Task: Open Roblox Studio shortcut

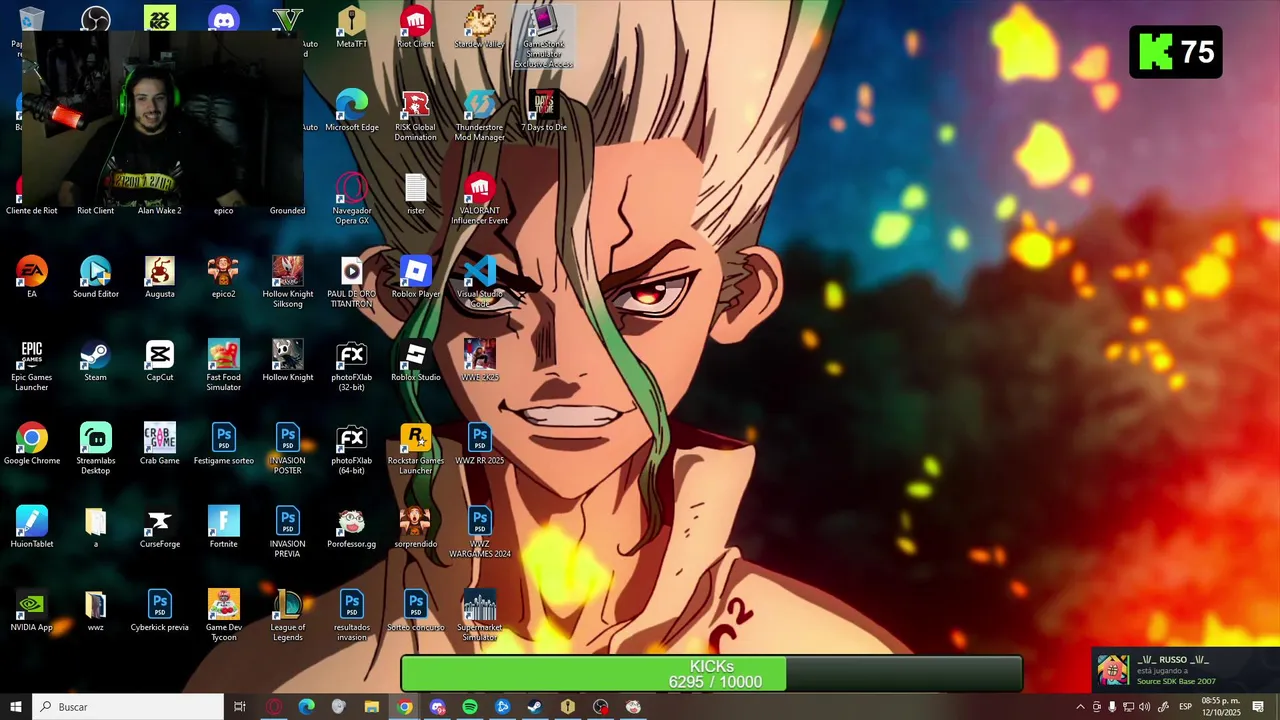Action: coord(416,361)
